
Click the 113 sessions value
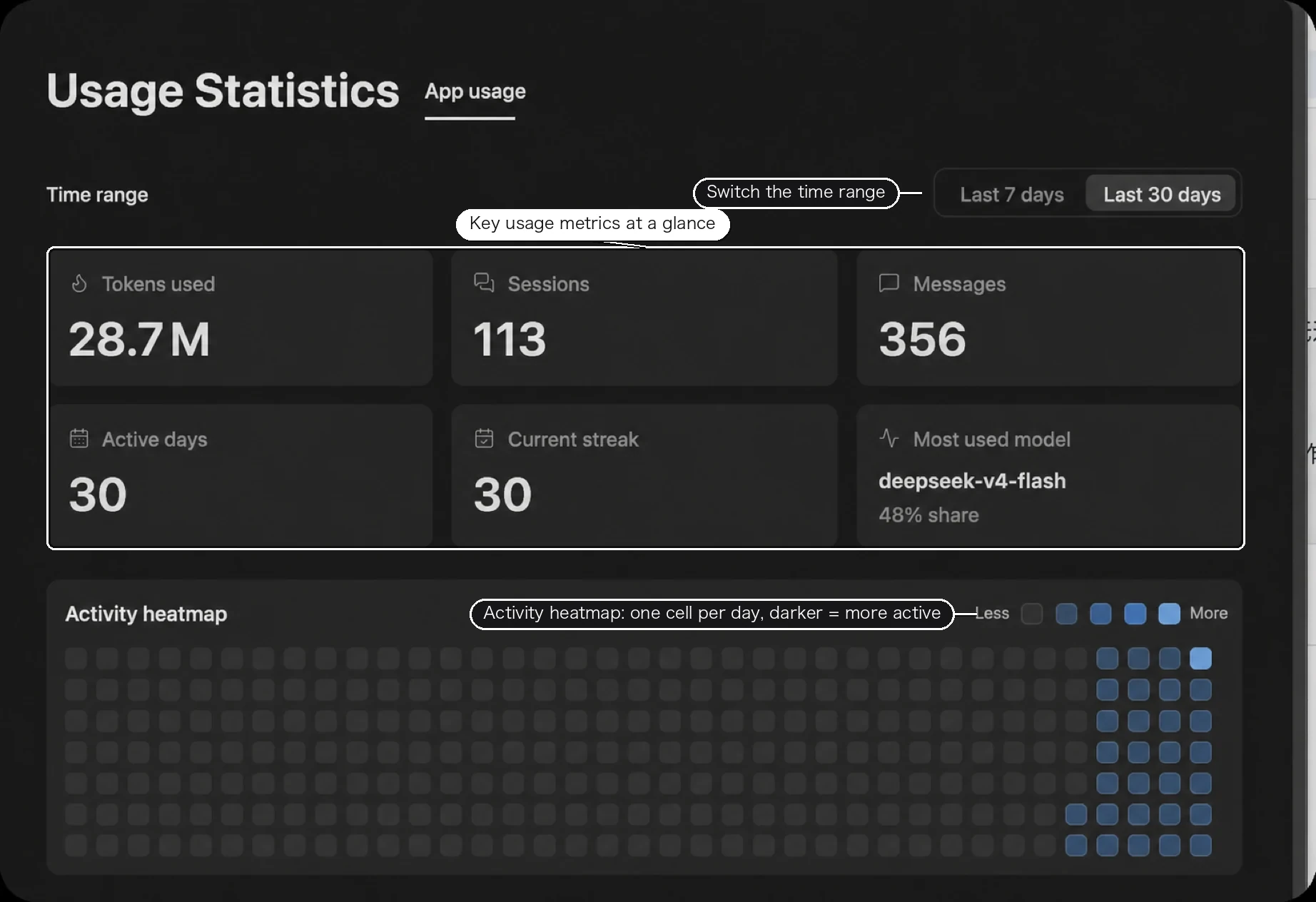click(x=510, y=339)
